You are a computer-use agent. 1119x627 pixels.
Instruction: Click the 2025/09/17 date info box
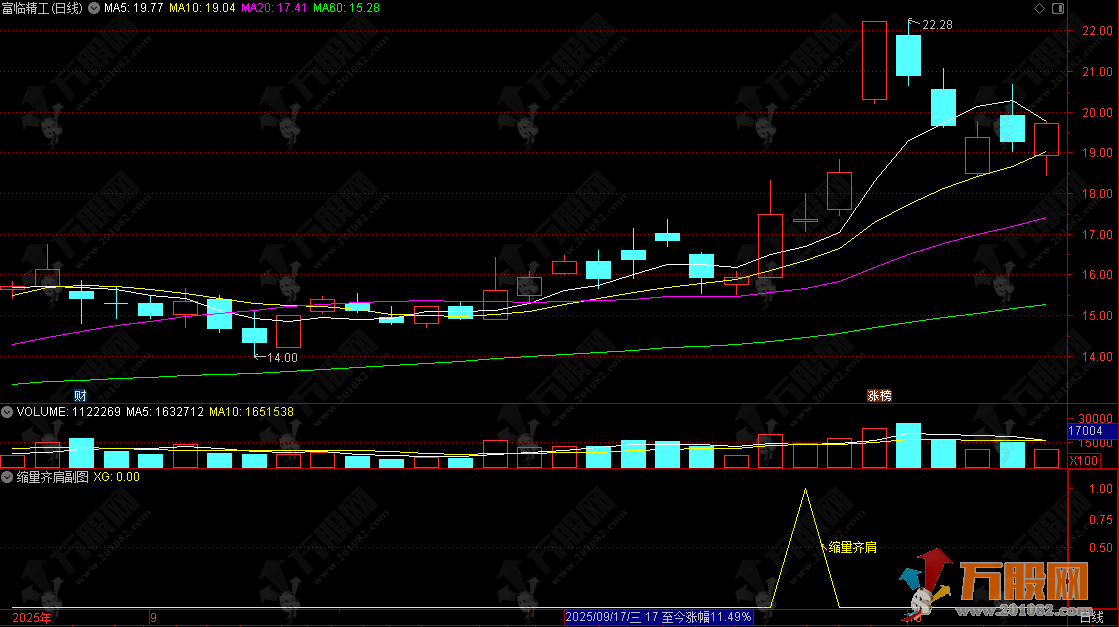pyautogui.click(x=658, y=619)
